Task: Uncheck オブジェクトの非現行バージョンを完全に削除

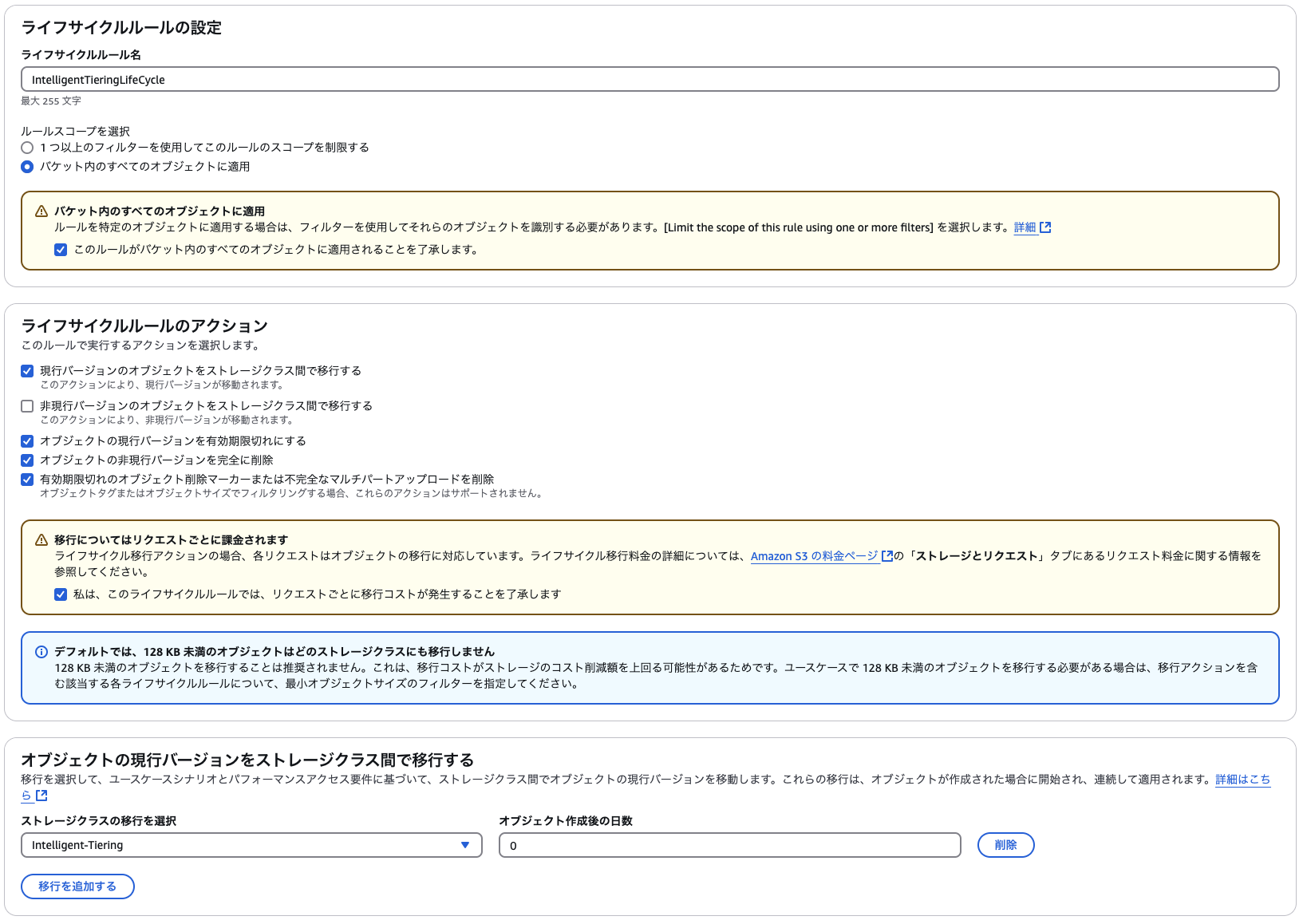Action: tap(27, 460)
